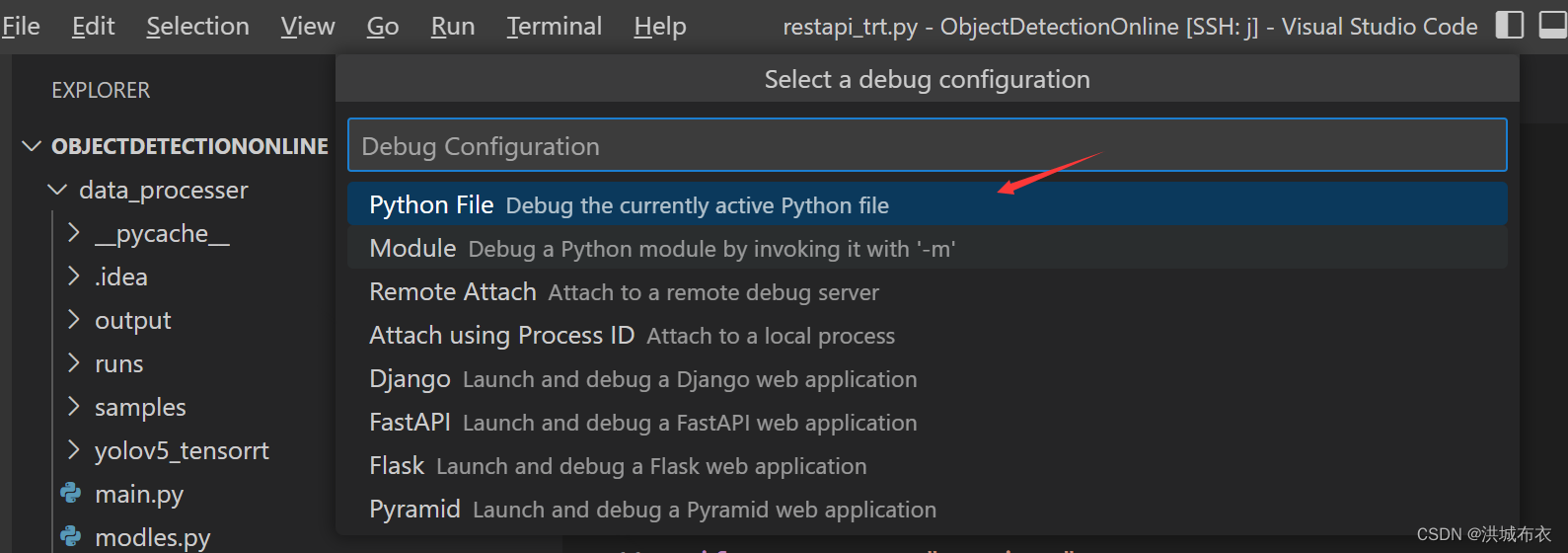This screenshot has width=1568, height=553.
Task: Toggle panel layout icon in title bar
Action: point(1552,25)
